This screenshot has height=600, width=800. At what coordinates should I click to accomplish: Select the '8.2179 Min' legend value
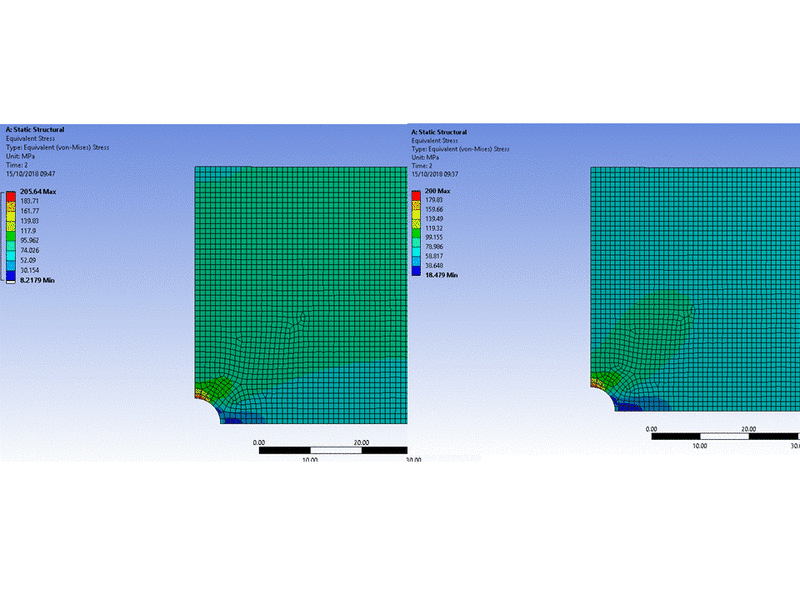pyautogui.click(x=37, y=280)
